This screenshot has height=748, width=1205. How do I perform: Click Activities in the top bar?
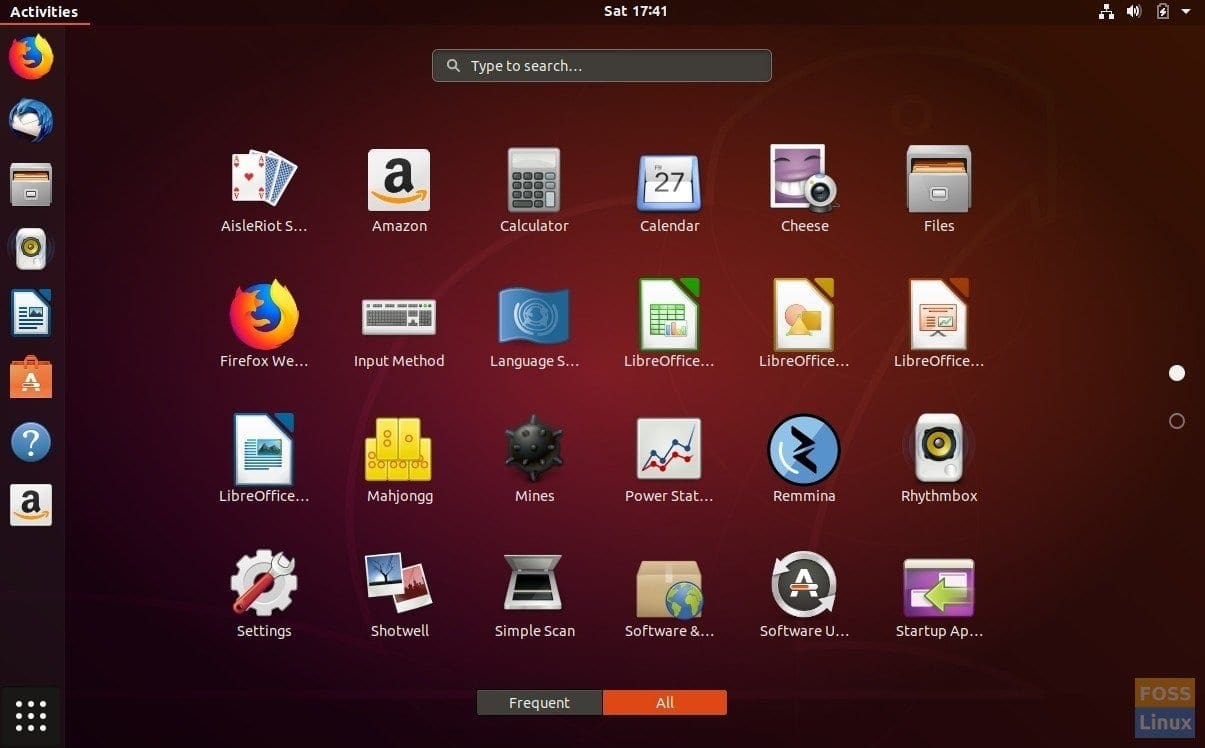pos(44,12)
